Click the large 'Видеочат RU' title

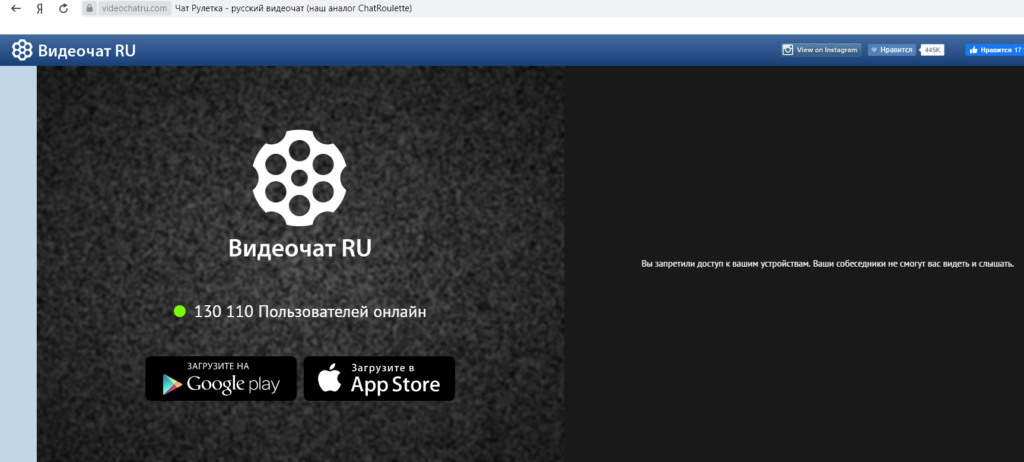pos(299,248)
